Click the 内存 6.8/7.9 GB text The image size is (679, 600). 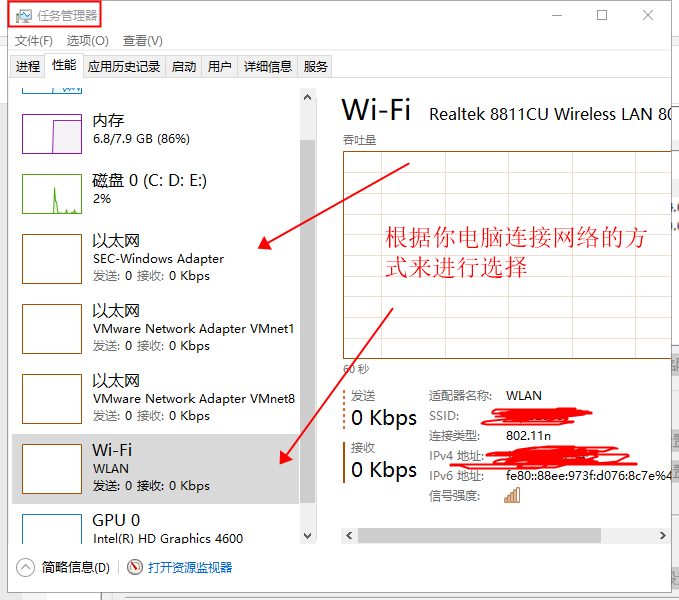pos(141,139)
